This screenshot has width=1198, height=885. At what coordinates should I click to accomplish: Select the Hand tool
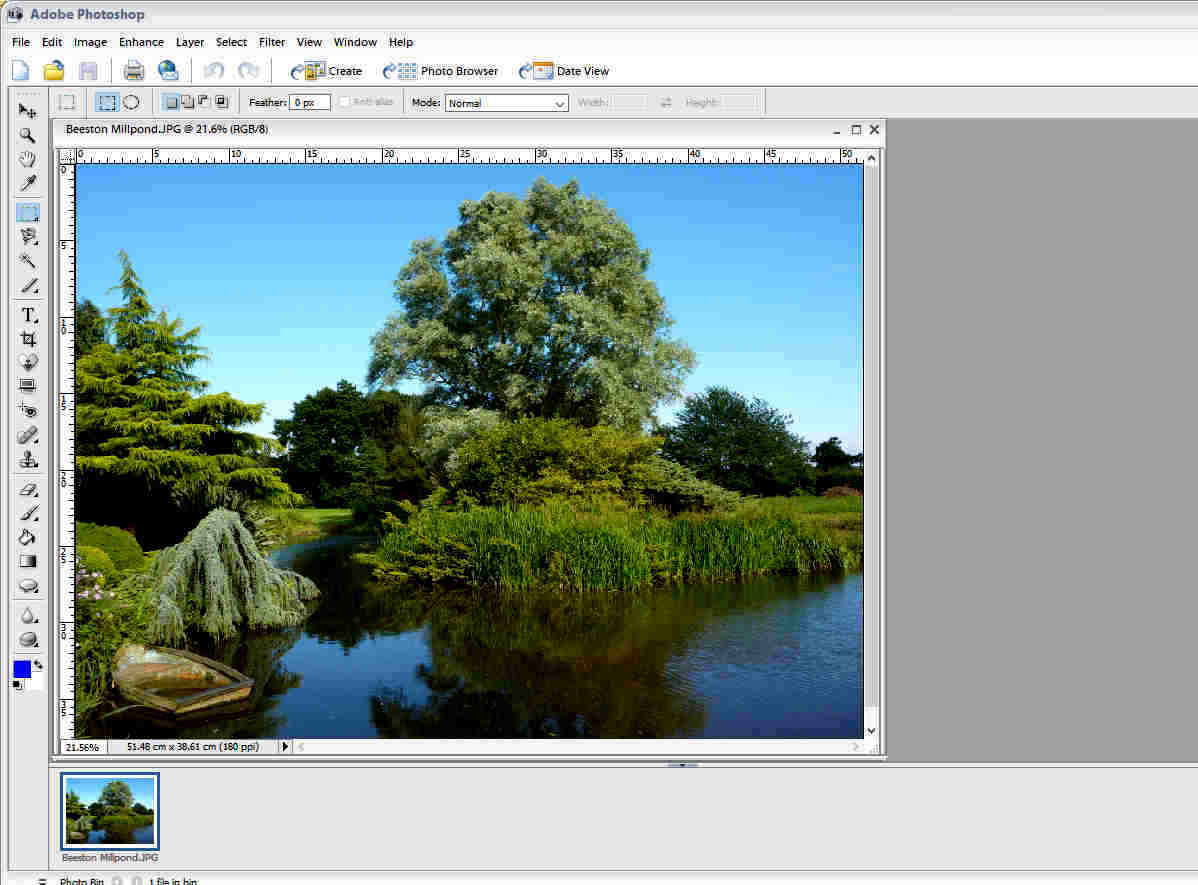28,160
